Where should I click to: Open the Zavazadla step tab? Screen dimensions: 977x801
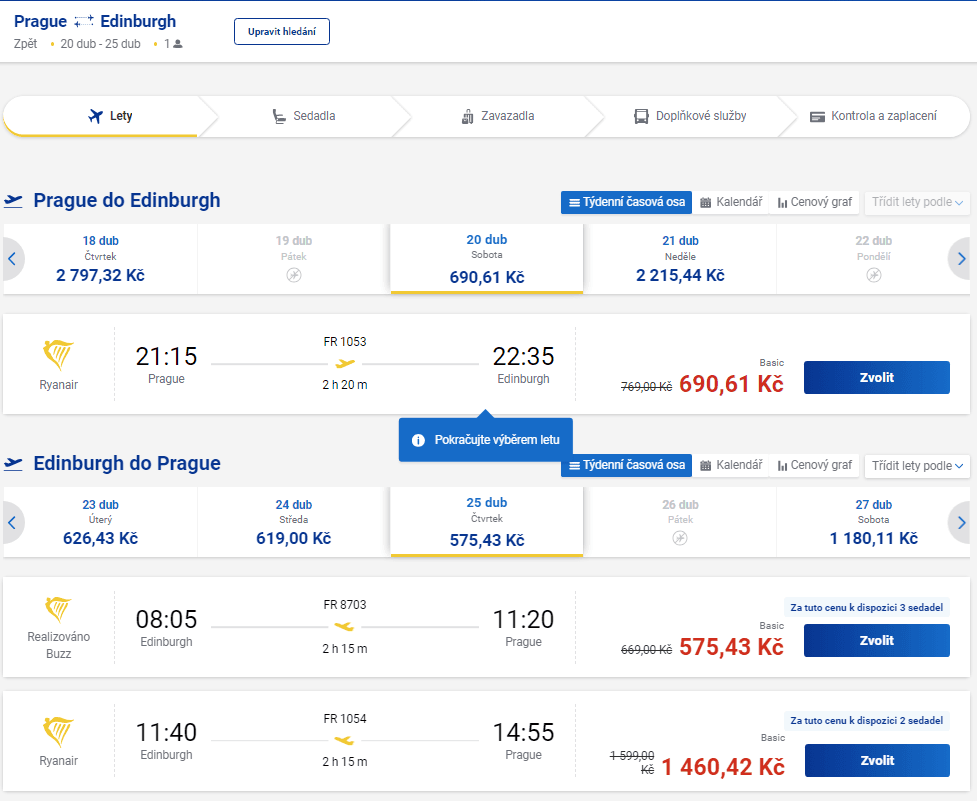click(497, 116)
